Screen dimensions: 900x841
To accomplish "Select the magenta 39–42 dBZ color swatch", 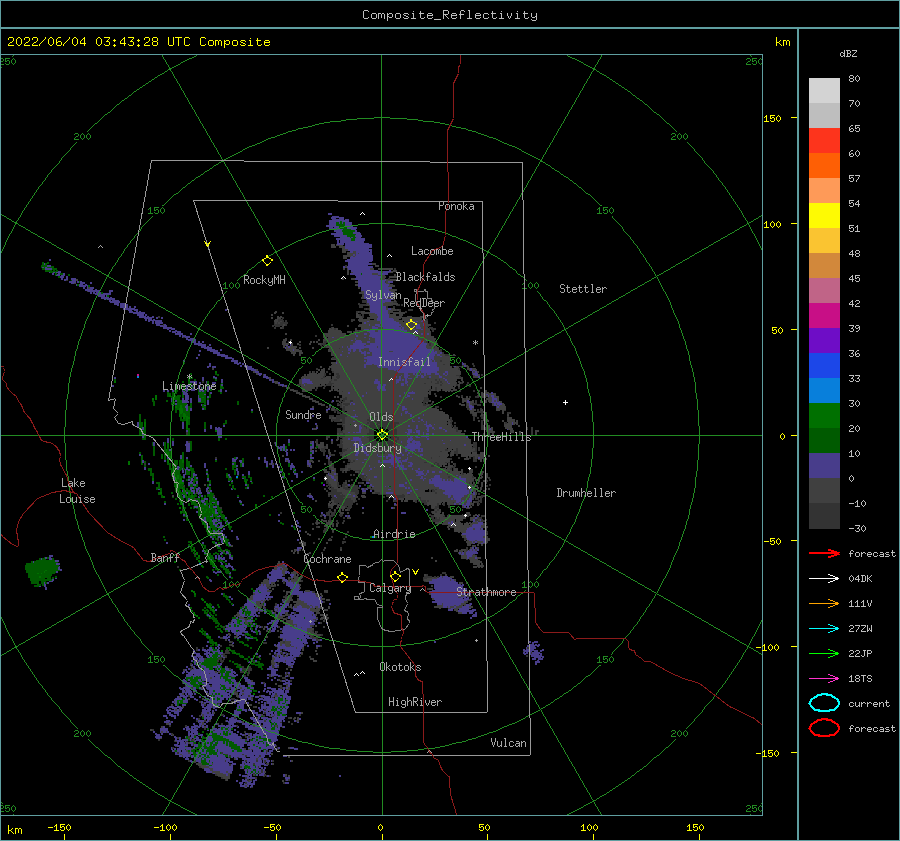I will pos(824,316).
